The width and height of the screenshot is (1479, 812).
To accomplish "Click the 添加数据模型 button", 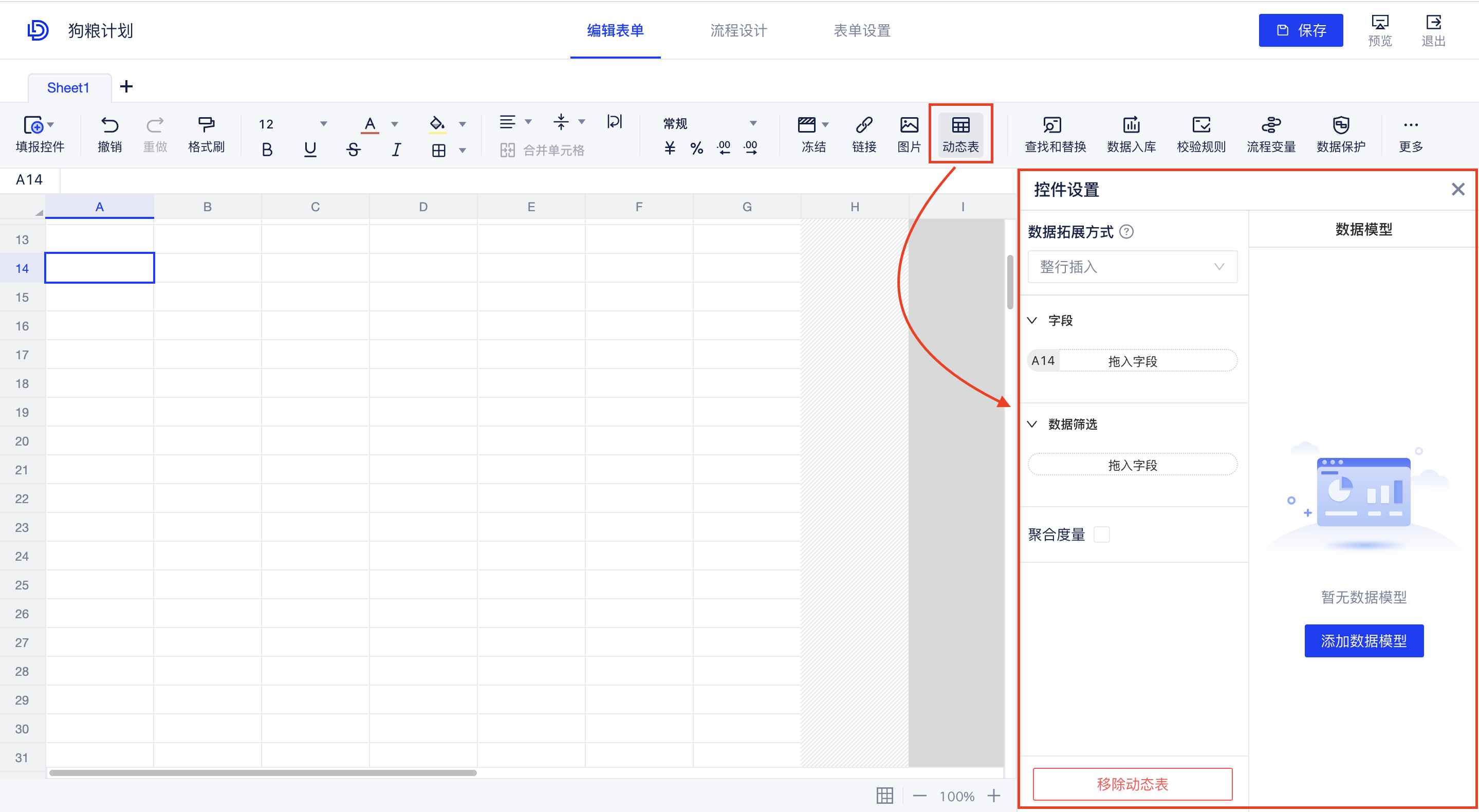I will pos(1363,640).
